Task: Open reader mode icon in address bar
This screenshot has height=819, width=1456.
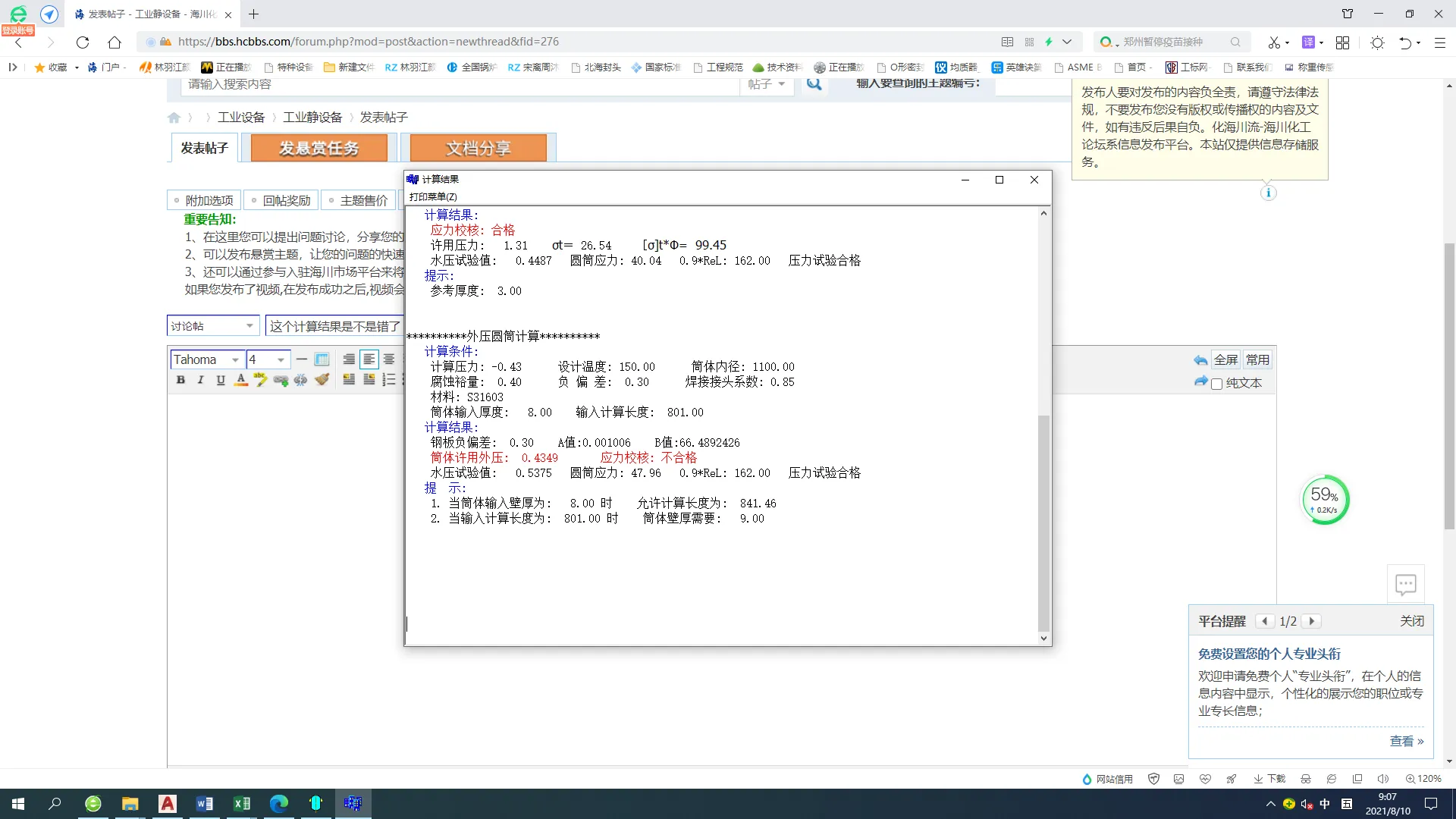Action: [1007, 42]
